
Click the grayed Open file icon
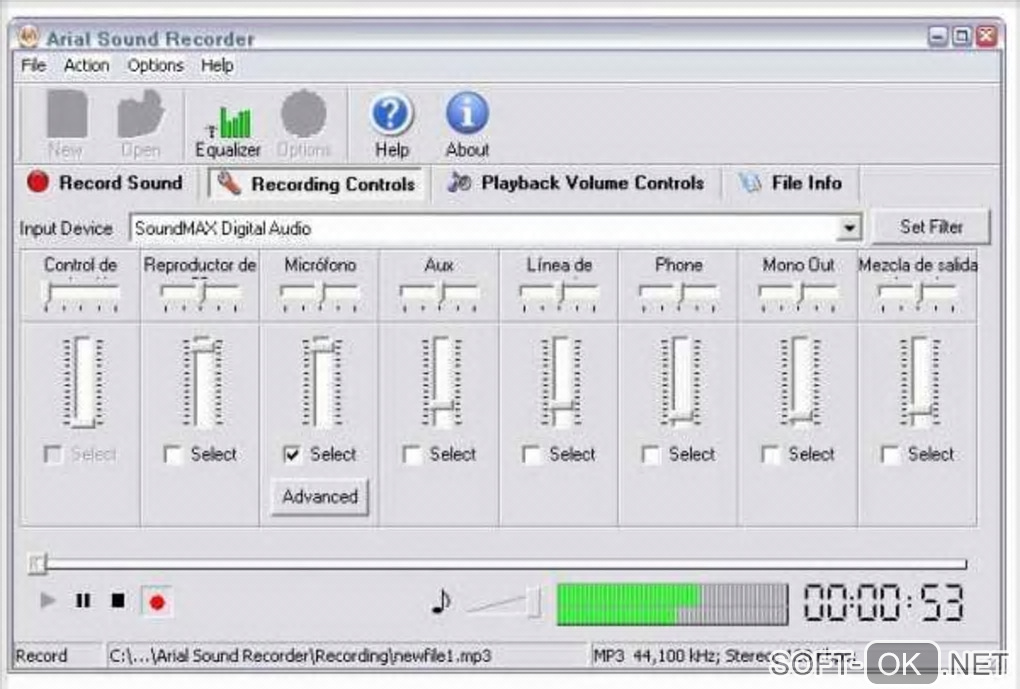[x=141, y=125]
